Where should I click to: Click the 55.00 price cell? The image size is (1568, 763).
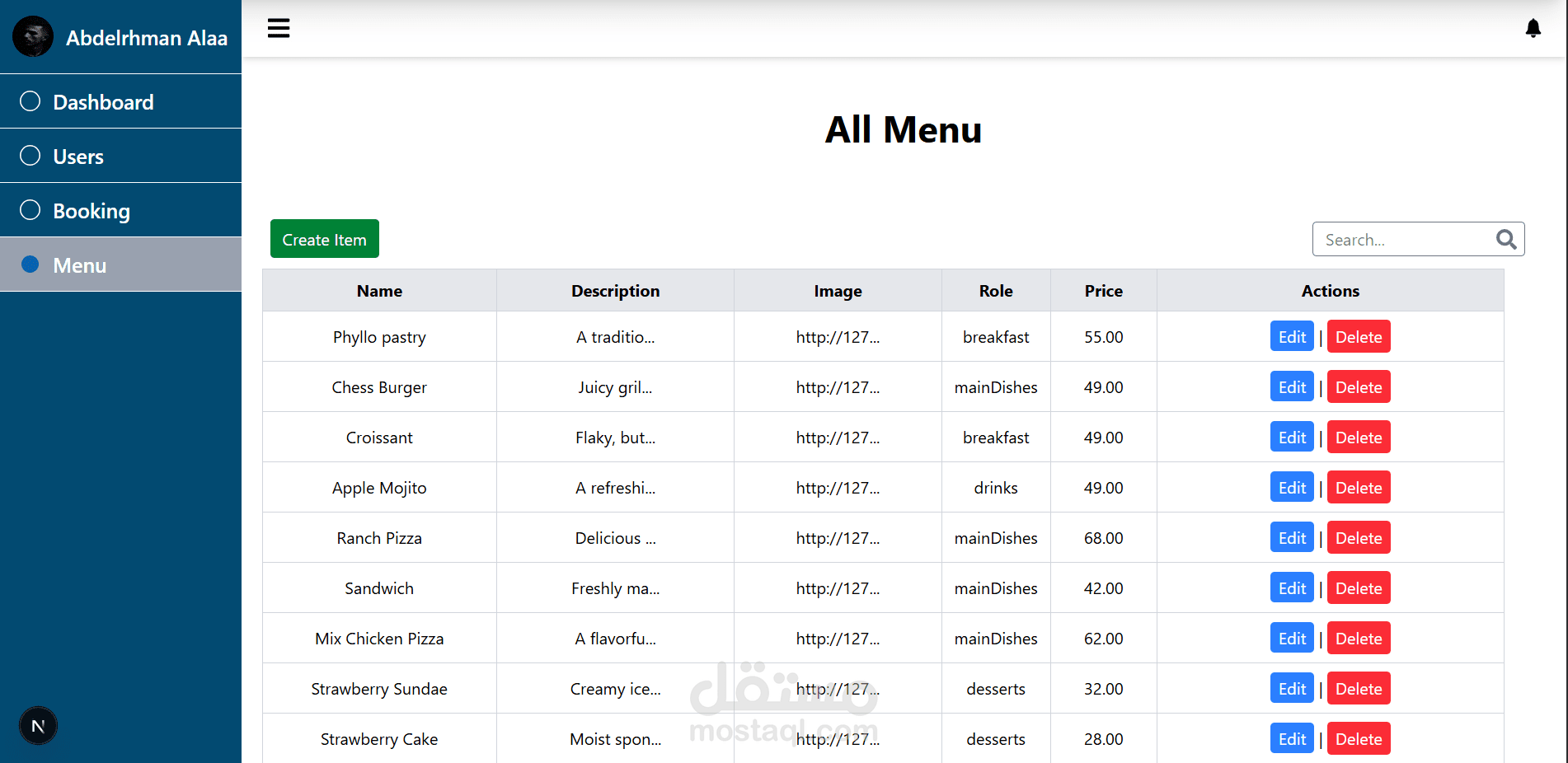1103,336
